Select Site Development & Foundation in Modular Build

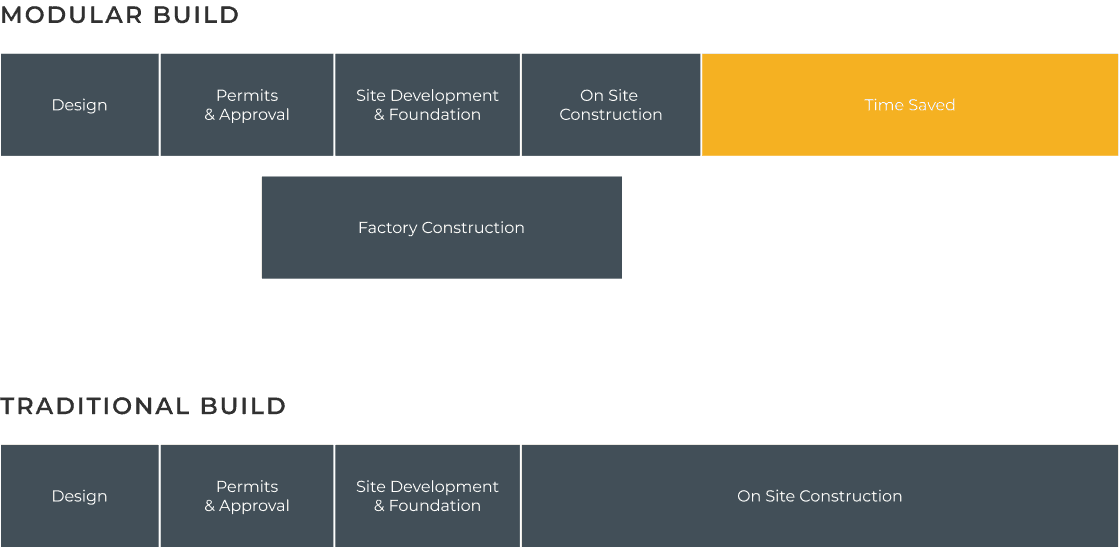tap(427, 105)
